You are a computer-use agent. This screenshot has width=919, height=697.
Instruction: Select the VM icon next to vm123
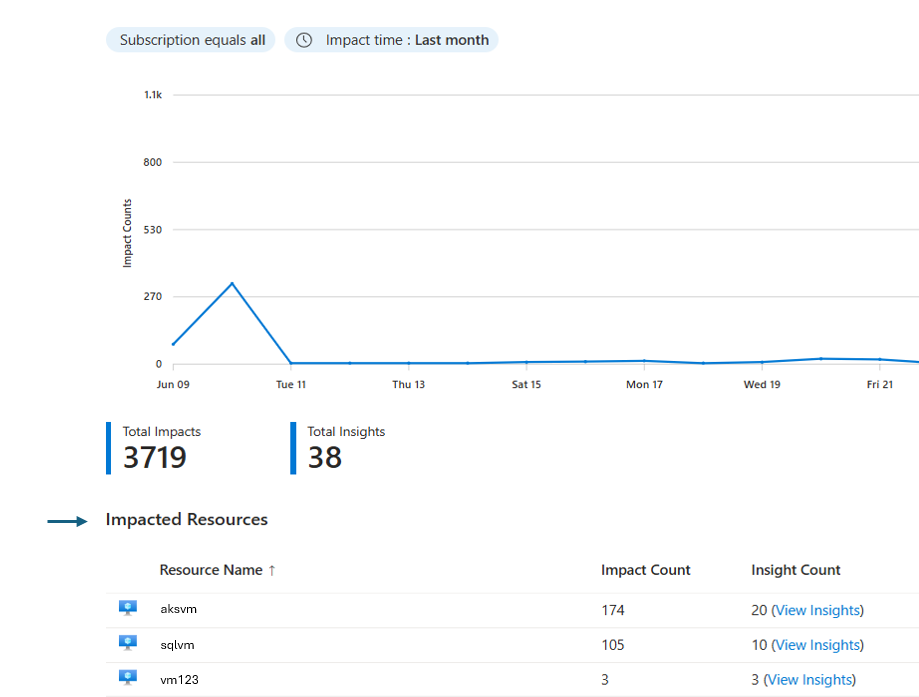coord(127,676)
